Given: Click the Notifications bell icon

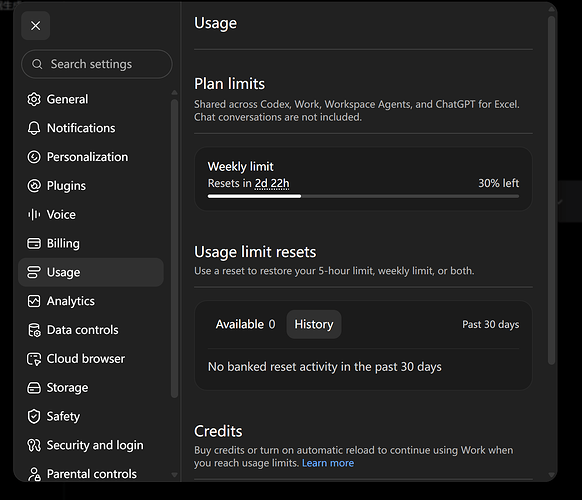Looking at the screenshot, I should coord(34,128).
